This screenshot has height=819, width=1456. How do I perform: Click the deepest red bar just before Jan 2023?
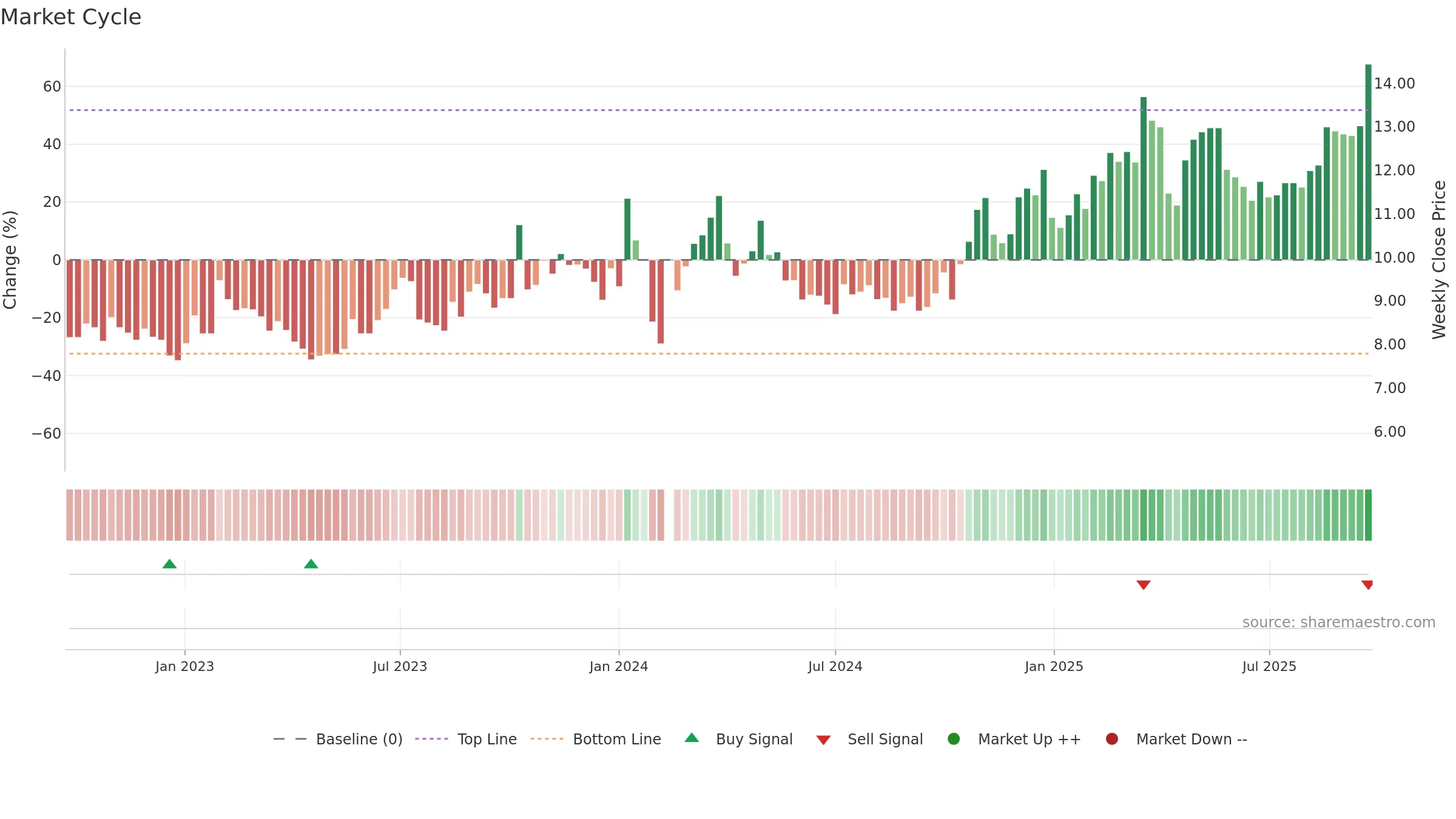178,310
